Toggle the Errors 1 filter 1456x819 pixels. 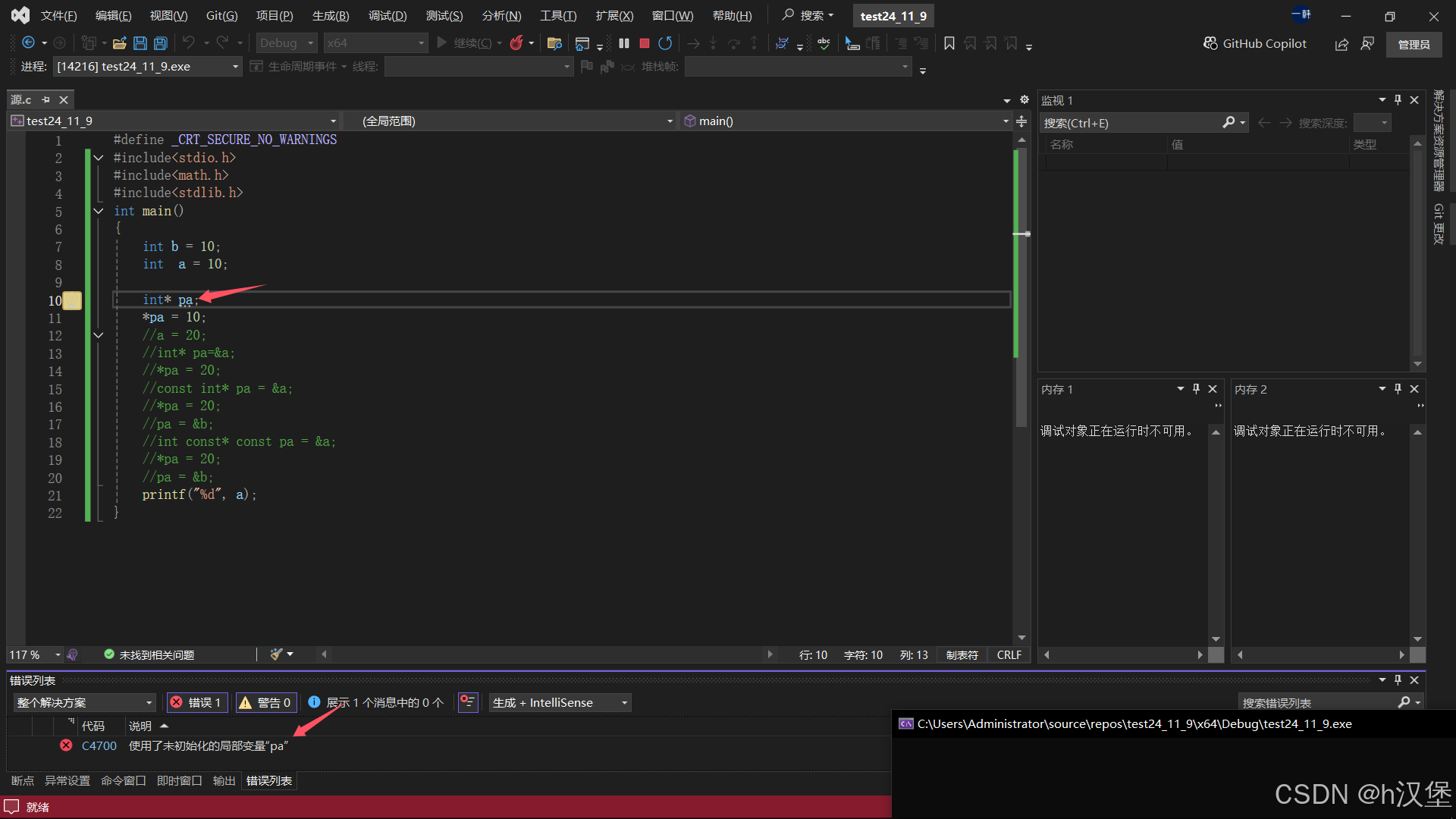(x=196, y=702)
